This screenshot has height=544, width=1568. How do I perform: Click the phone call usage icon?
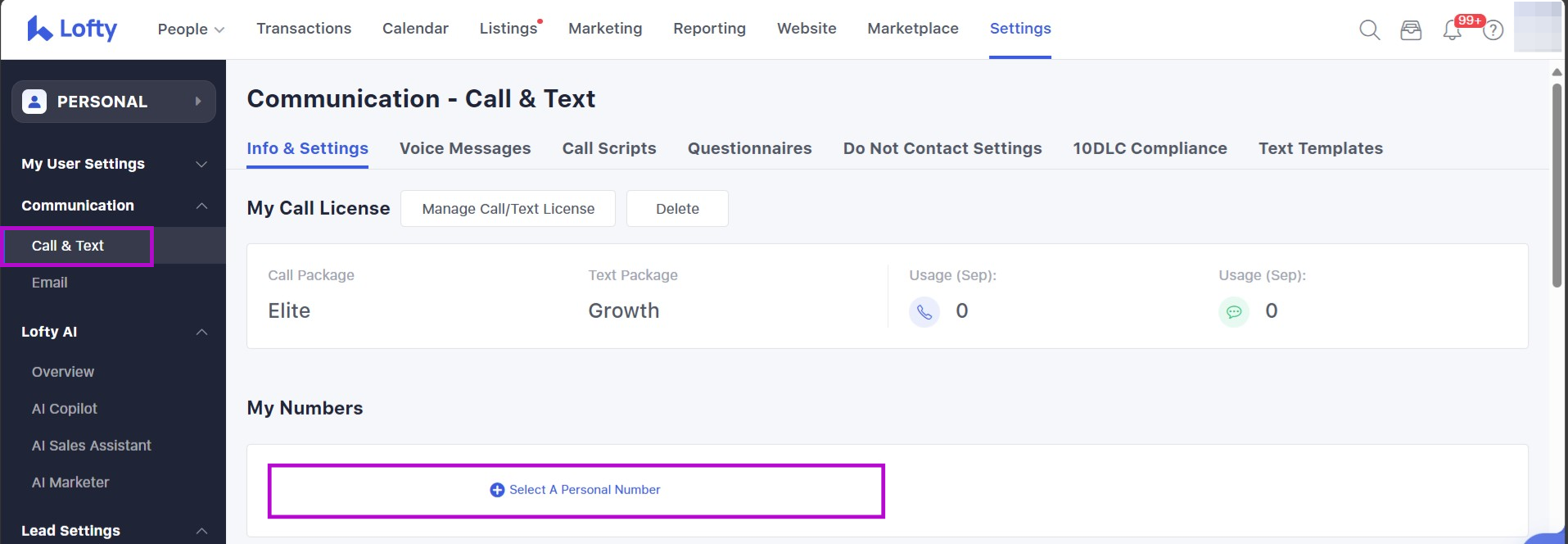pos(924,312)
